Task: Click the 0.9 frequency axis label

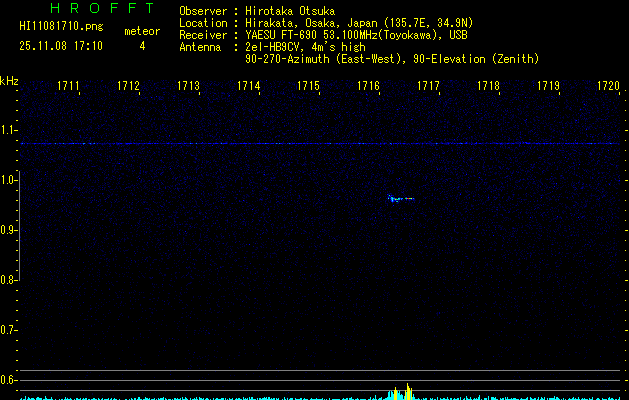Action: tap(9, 230)
